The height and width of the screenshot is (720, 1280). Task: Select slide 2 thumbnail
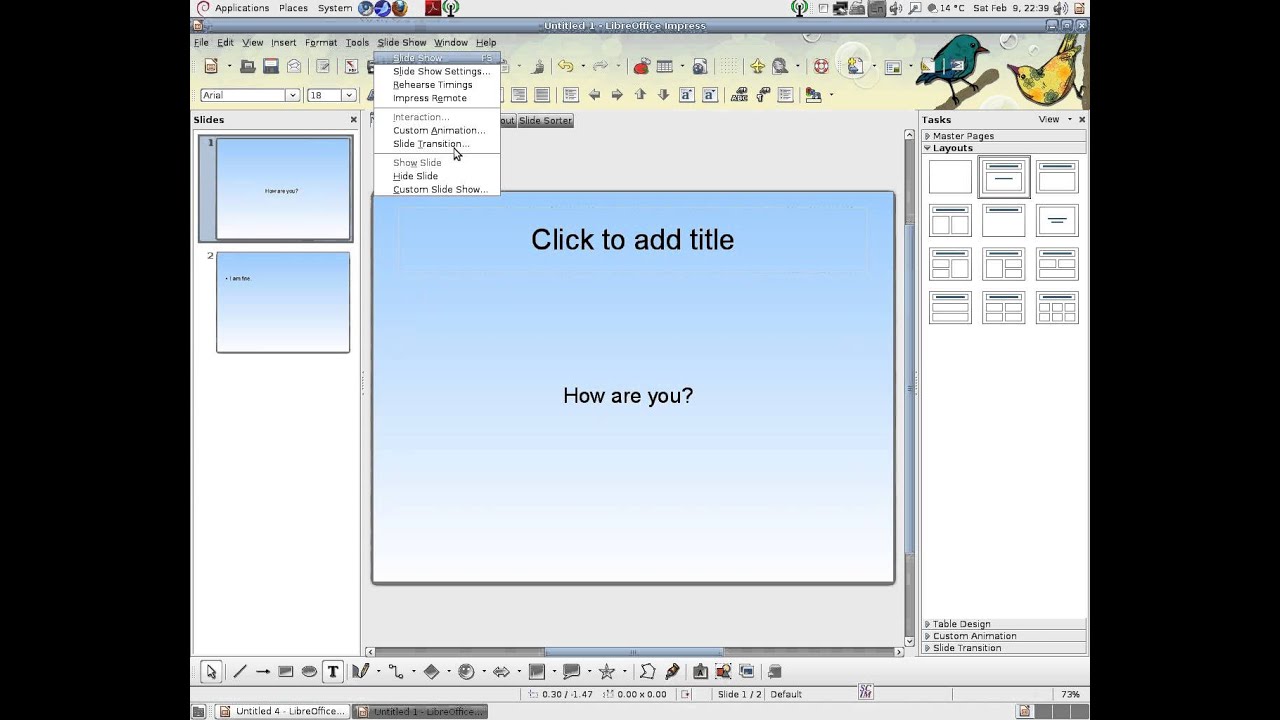tap(283, 302)
